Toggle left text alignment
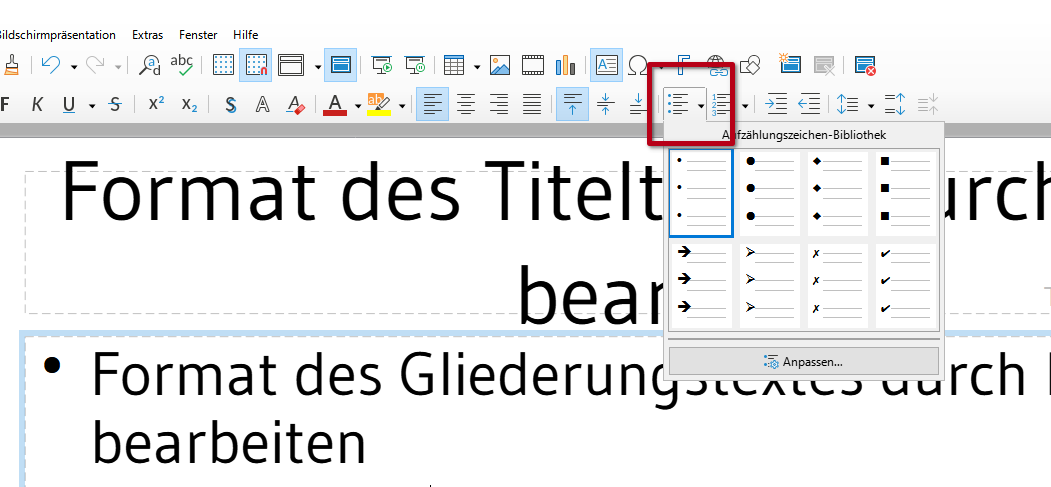Viewport: 1051px width, 487px height. point(433,104)
